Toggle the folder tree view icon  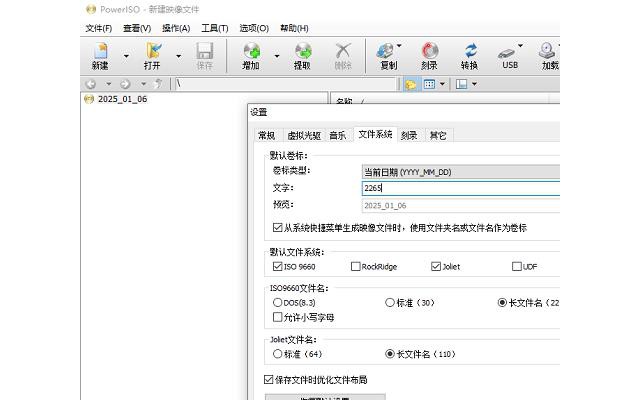[x=411, y=84]
